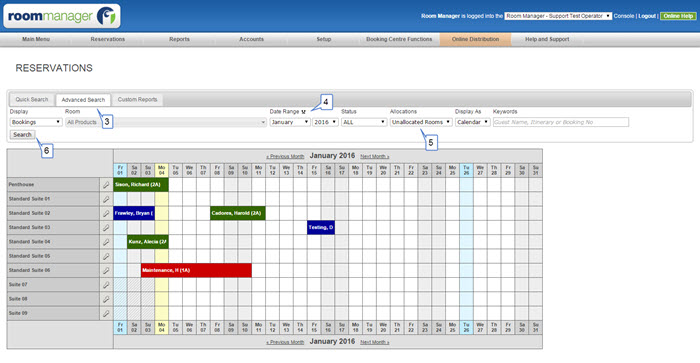Open the red Maintenance, H (1A) booking
This screenshot has width=700, height=363.
click(196, 270)
